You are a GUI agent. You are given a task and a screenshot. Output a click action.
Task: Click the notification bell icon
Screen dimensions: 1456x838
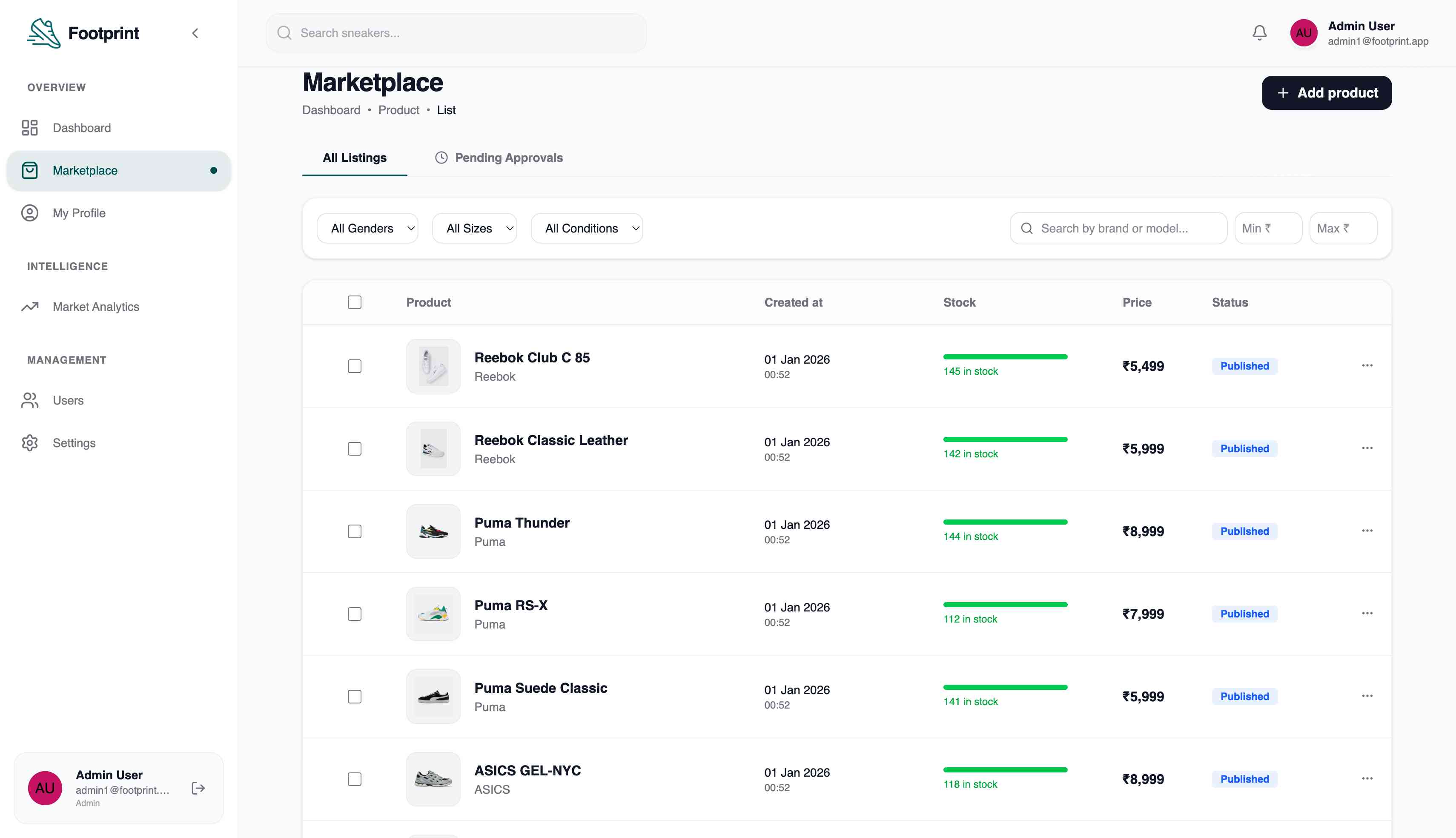point(1259,33)
